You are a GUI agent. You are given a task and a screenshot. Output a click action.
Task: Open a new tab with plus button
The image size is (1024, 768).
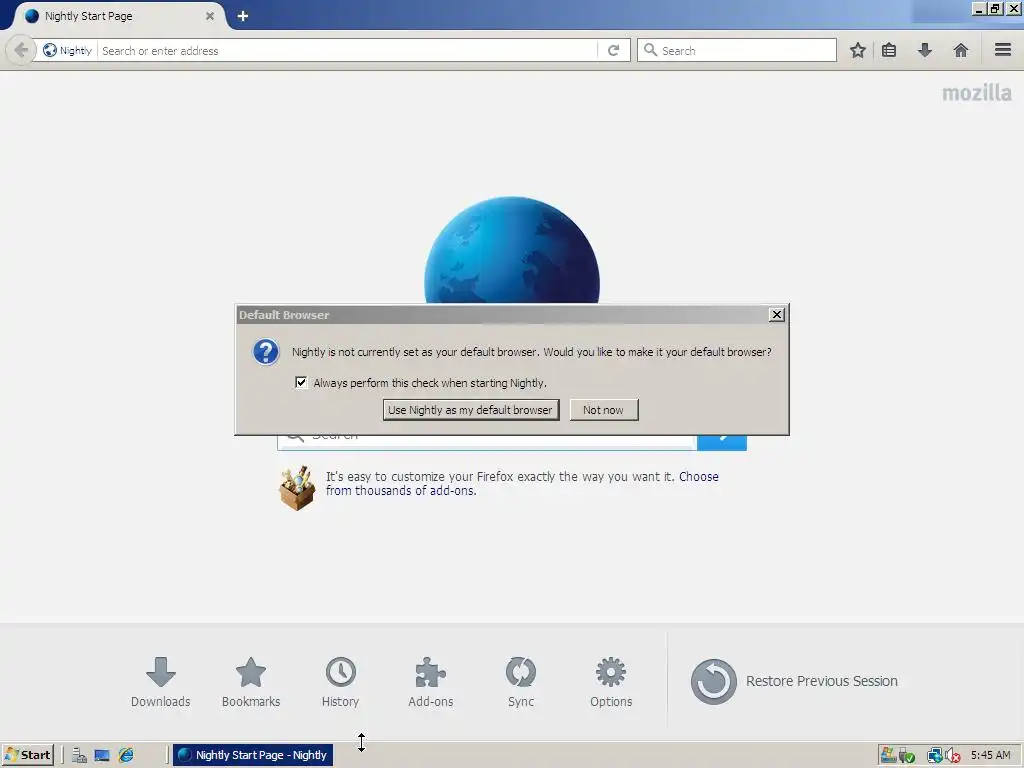click(242, 16)
